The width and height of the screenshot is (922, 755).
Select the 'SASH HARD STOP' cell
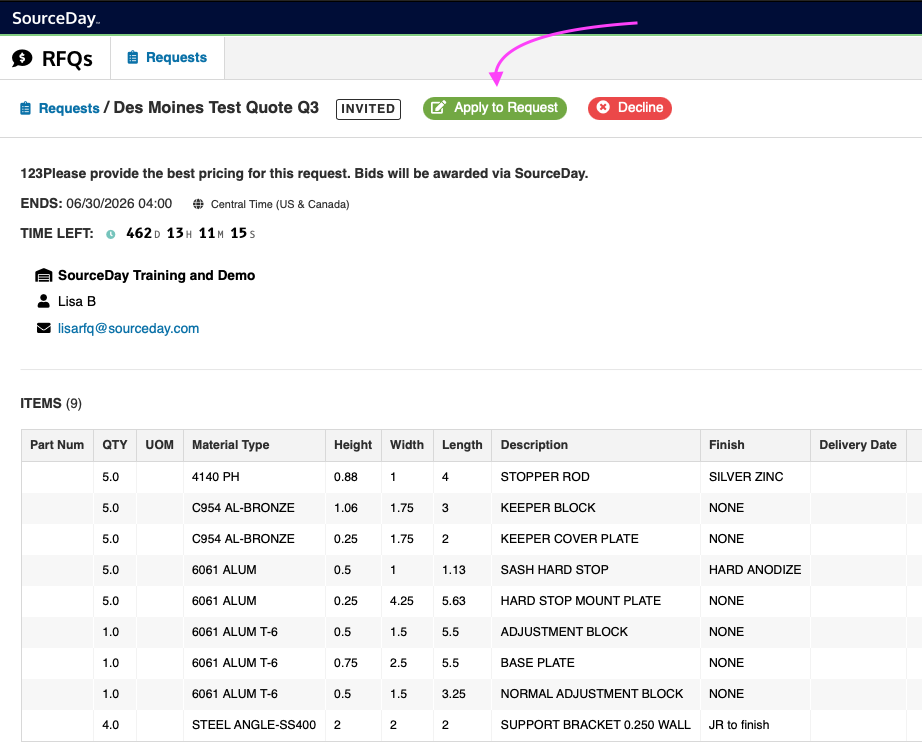596,570
